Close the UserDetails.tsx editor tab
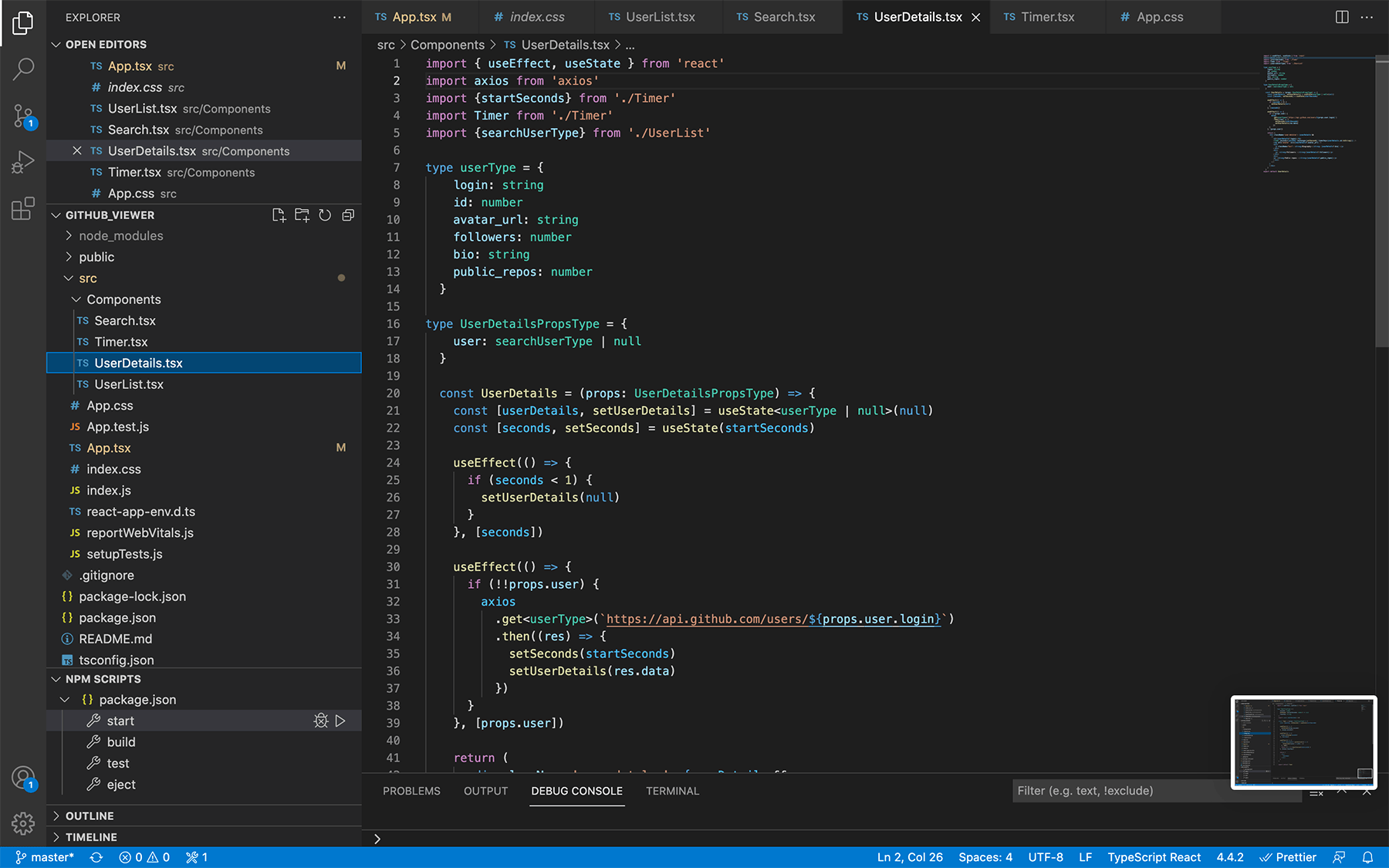 pyautogui.click(x=975, y=17)
